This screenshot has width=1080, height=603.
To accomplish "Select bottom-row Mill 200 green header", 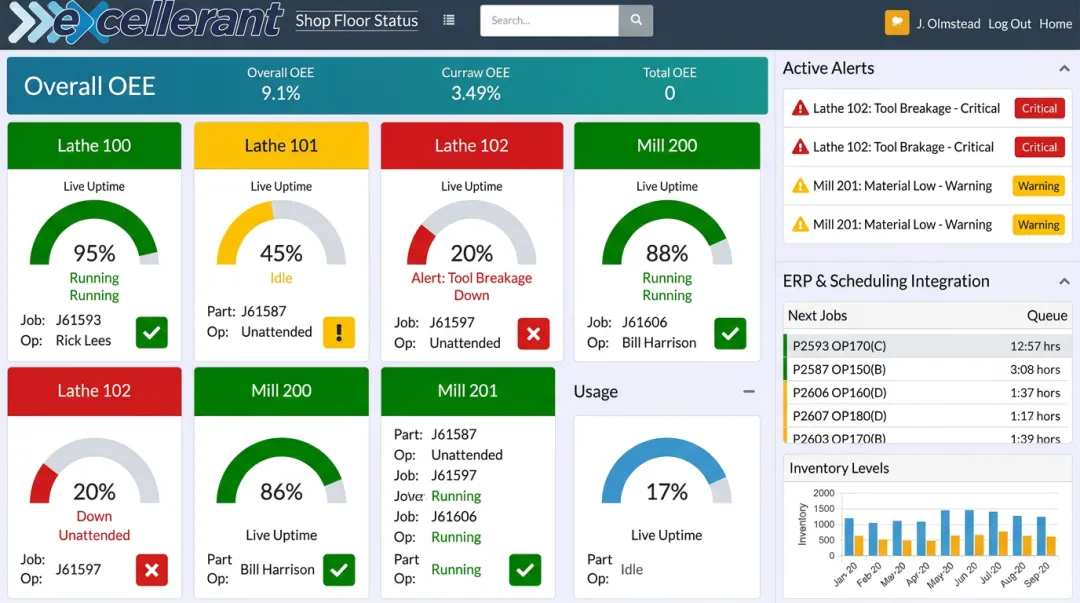I will click(x=281, y=391).
